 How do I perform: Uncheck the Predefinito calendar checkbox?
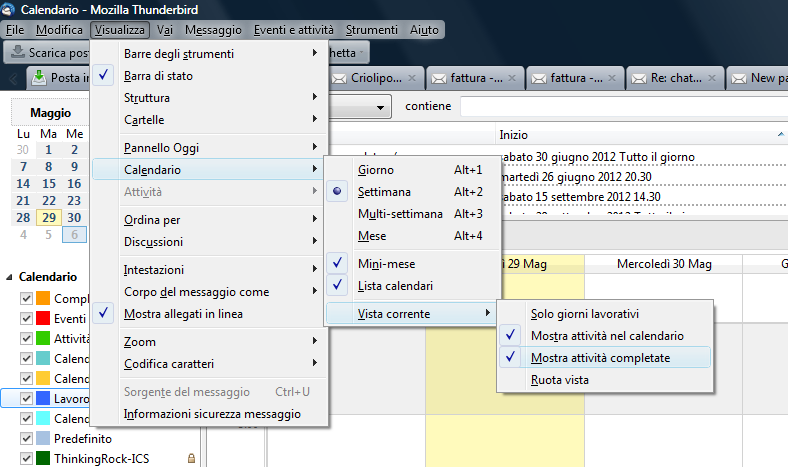(x=26, y=439)
